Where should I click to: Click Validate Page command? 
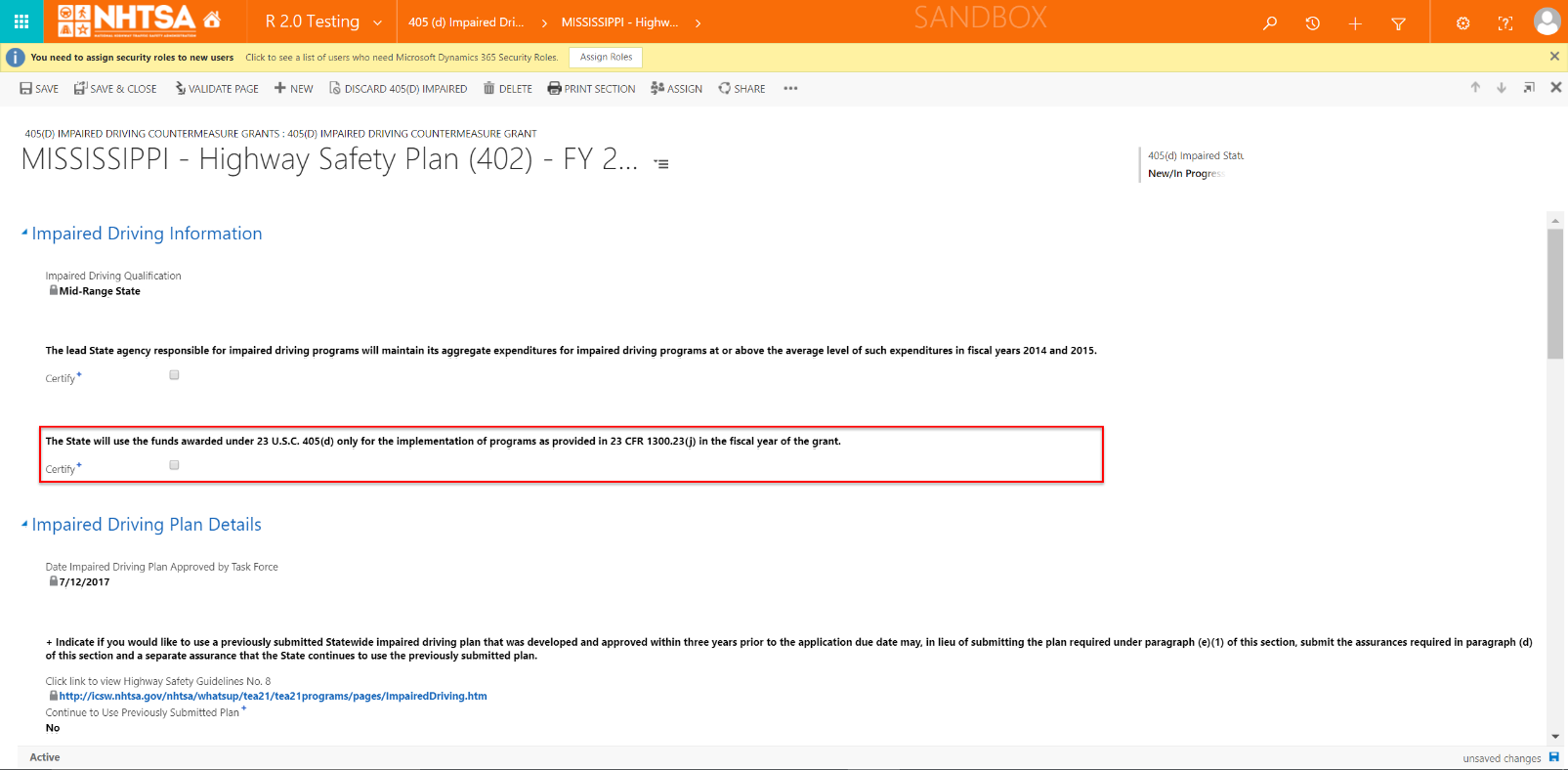[x=217, y=89]
